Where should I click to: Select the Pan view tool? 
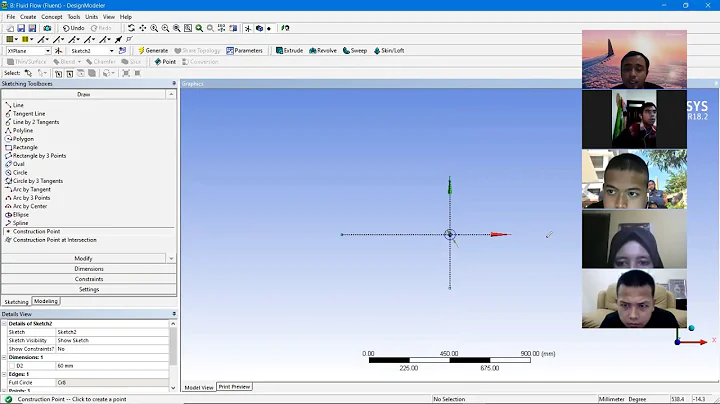[x=143, y=28]
